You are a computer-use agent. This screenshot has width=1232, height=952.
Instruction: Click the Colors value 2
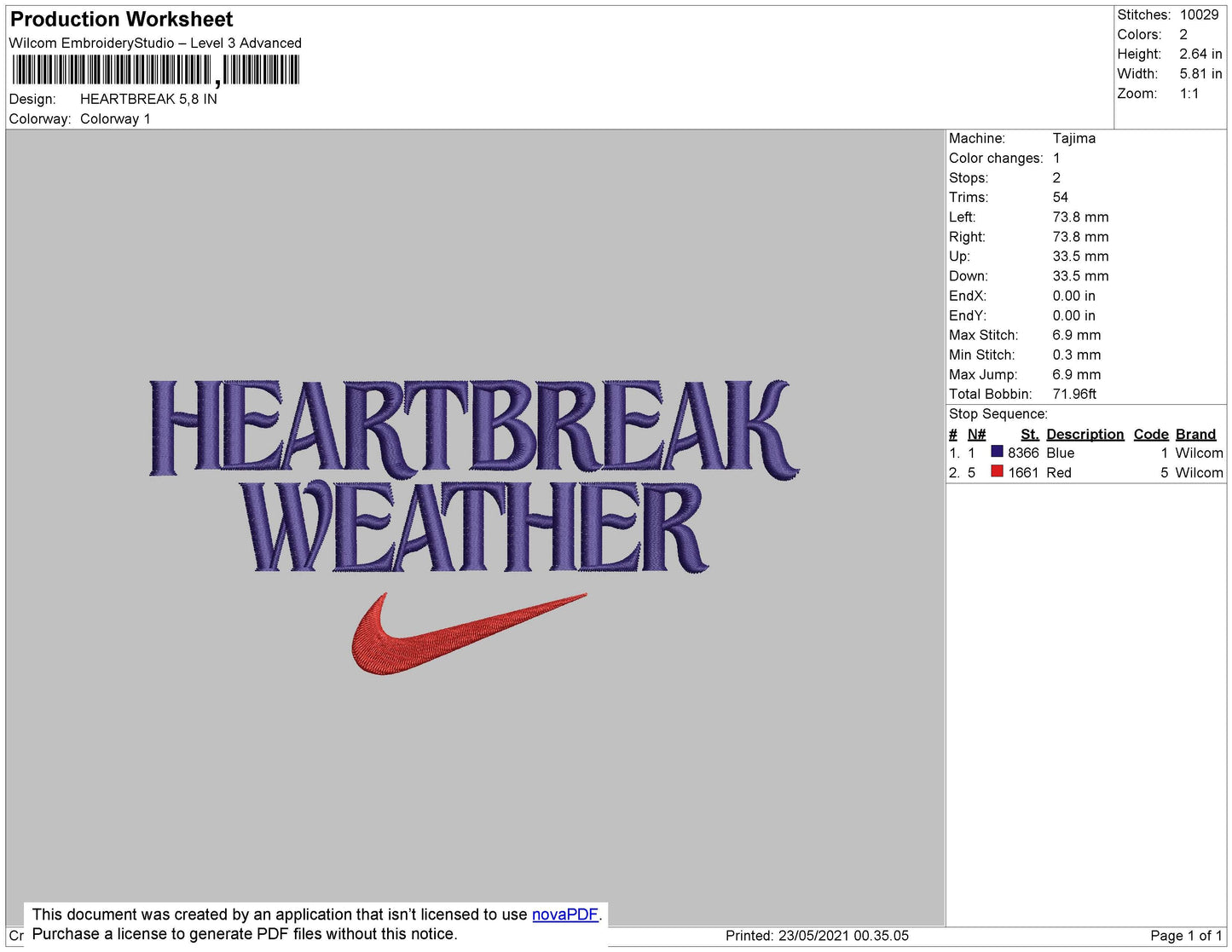pyautogui.click(x=1183, y=34)
